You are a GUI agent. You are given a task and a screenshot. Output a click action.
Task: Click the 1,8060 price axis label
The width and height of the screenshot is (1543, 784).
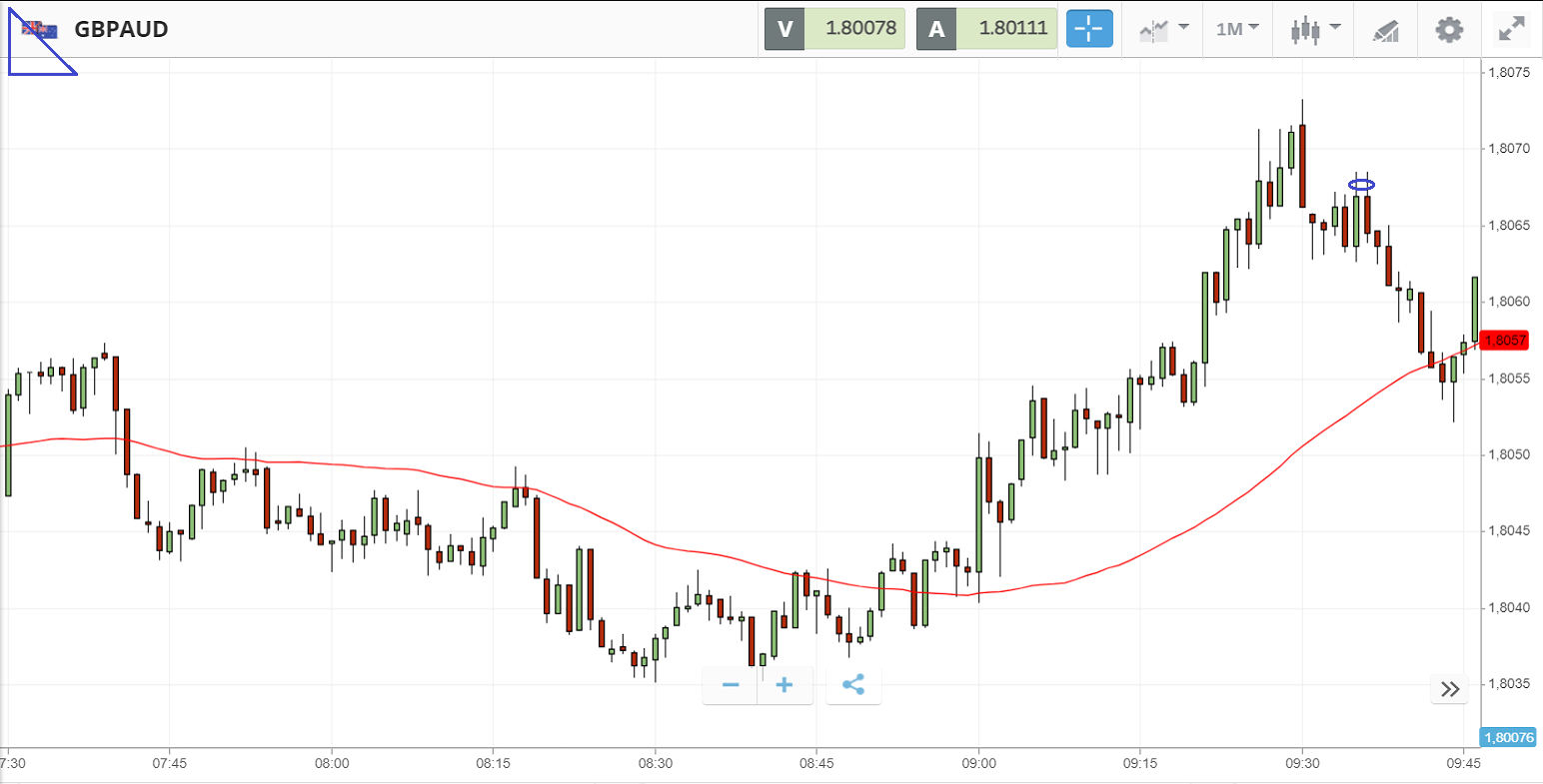coord(1508,302)
